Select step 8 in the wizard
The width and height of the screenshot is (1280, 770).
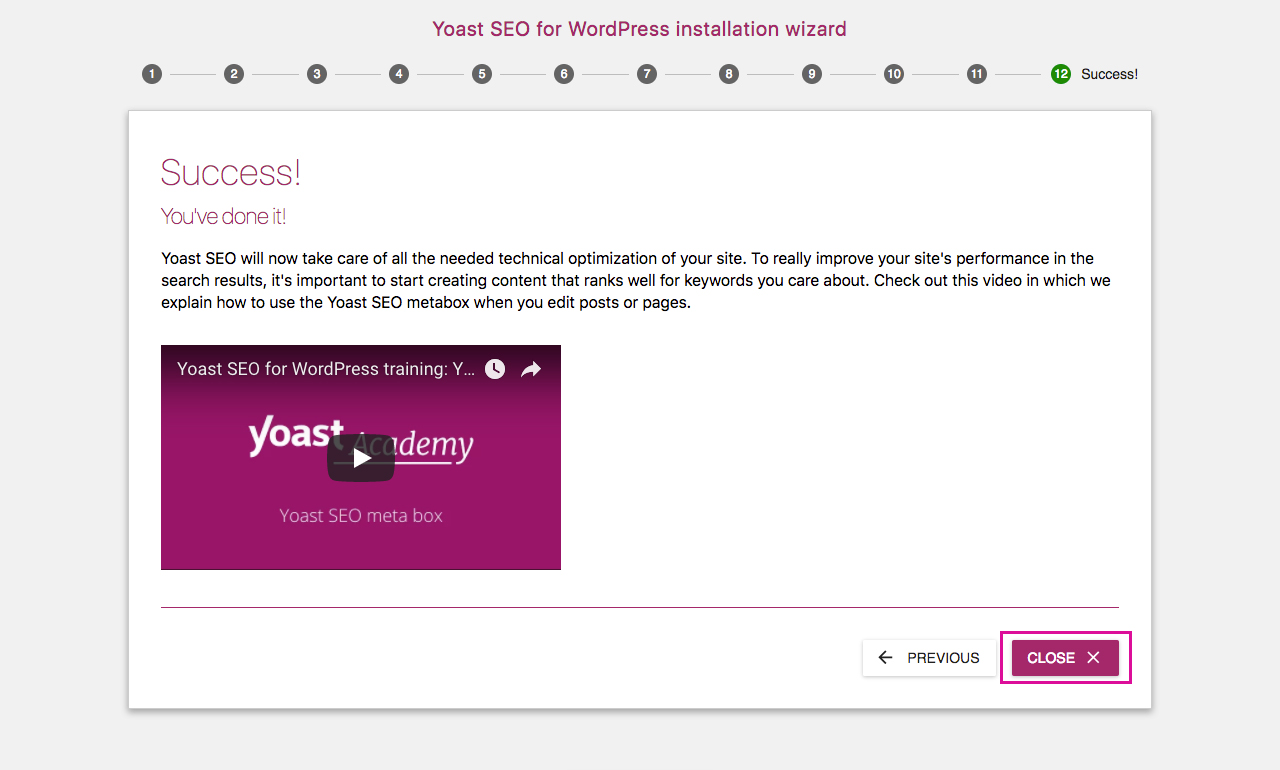coord(729,74)
